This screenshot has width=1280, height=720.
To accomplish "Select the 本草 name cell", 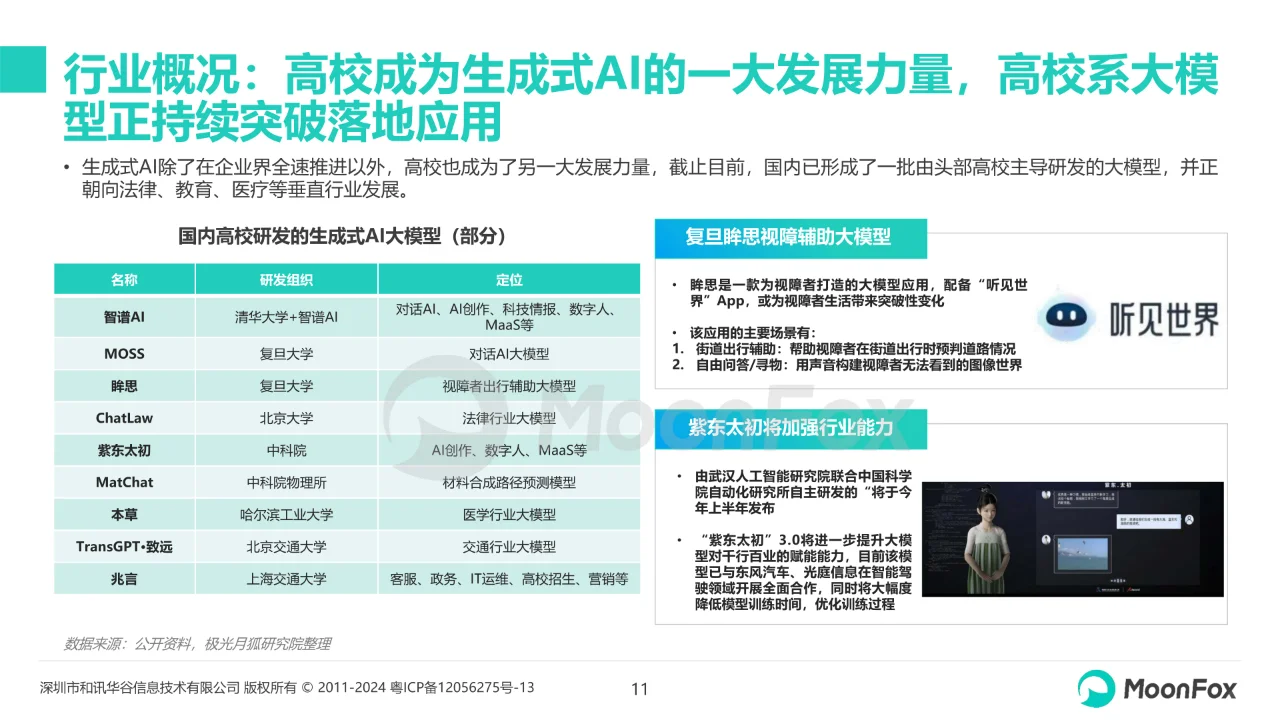I will point(124,515).
